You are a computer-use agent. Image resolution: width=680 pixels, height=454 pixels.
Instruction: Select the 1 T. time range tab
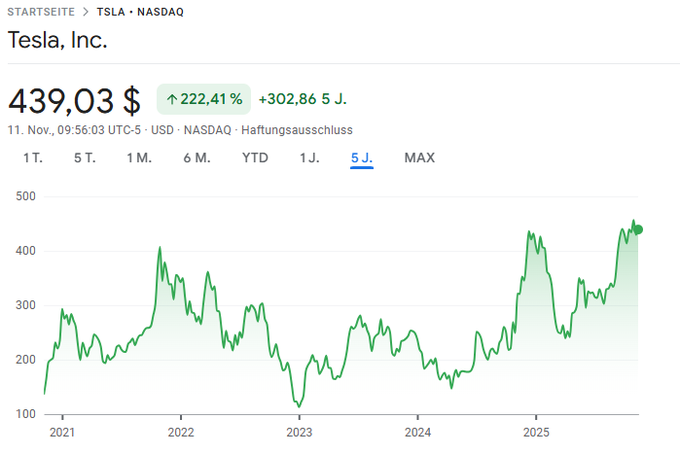(33, 158)
